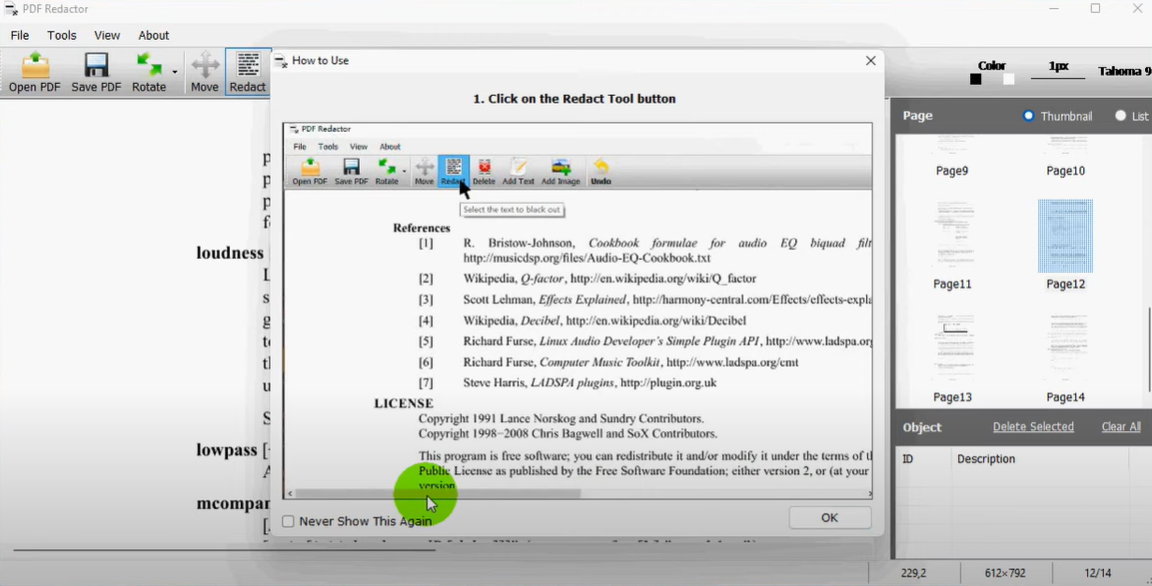The height and width of the screenshot is (586, 1152).
Task: Click the Tahoma font selector
Action: [x=1124, y=71]
